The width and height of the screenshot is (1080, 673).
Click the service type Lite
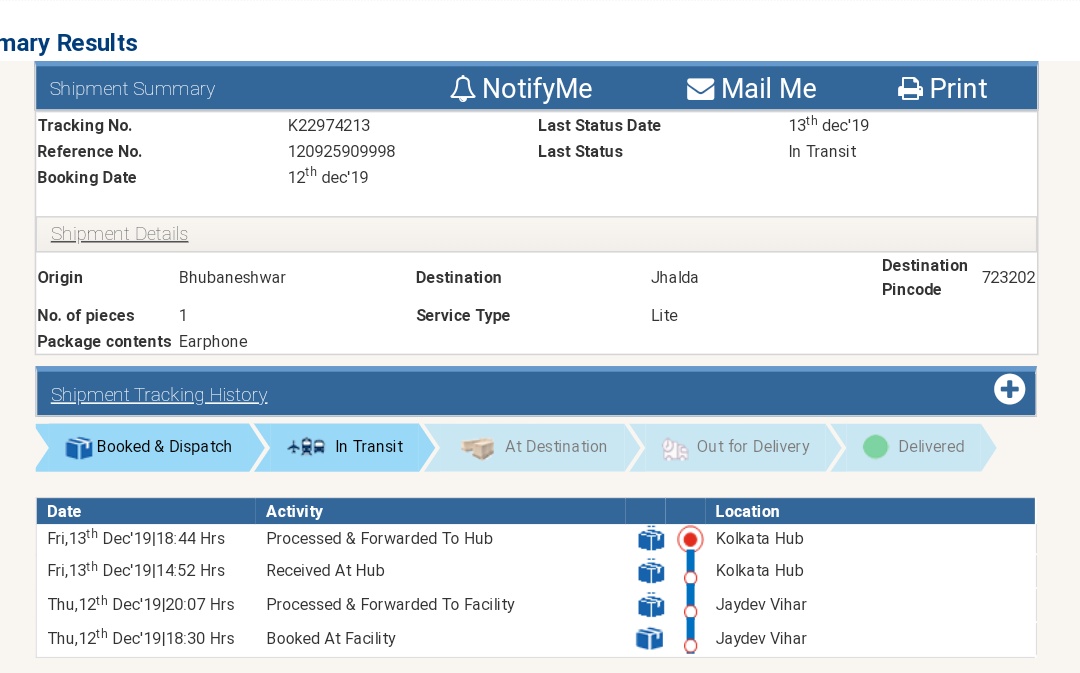pos(664,315)
